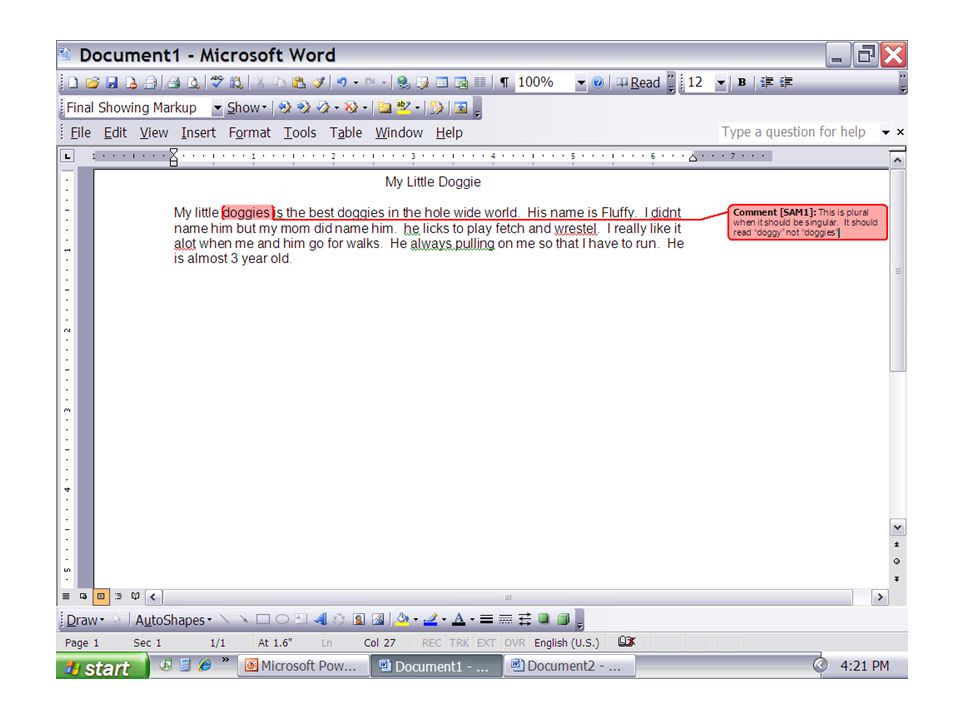Open the font size 12 dropdown

(721, 83)
